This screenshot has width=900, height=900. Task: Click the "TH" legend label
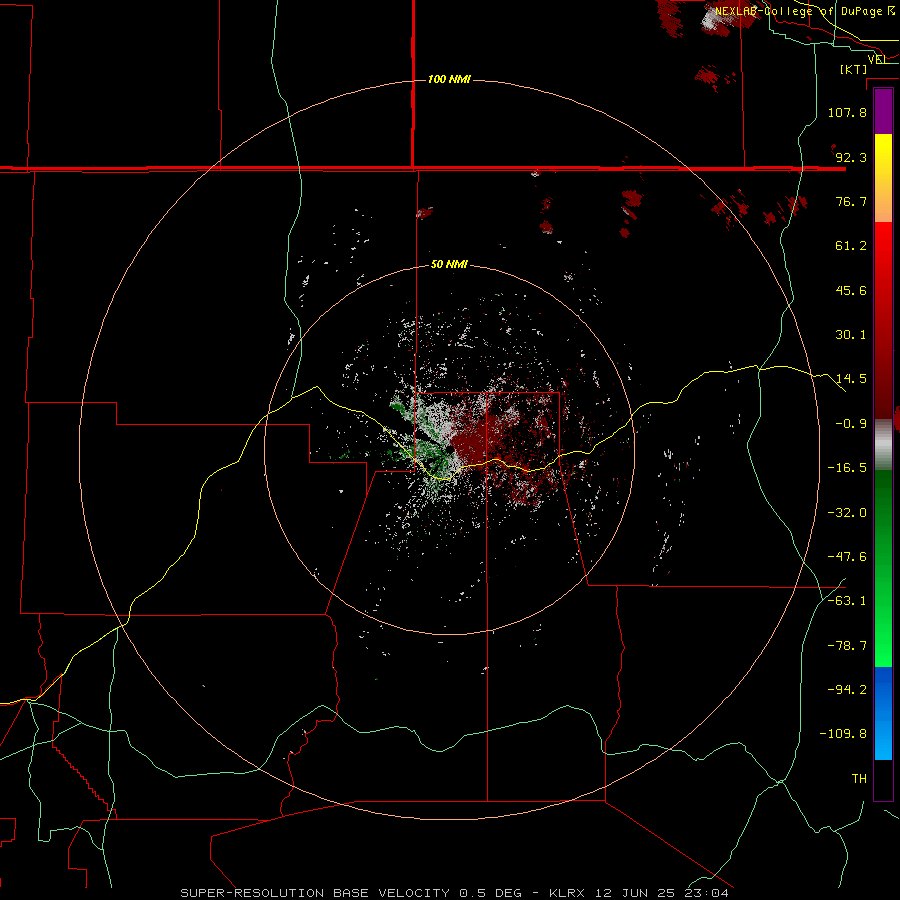click(x=859, y=779)
